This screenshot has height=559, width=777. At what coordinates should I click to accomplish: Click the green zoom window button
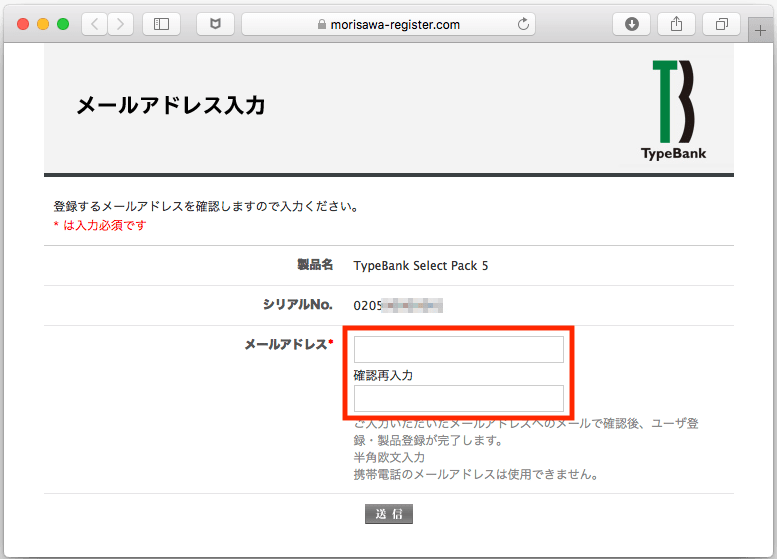click(63, 24)
